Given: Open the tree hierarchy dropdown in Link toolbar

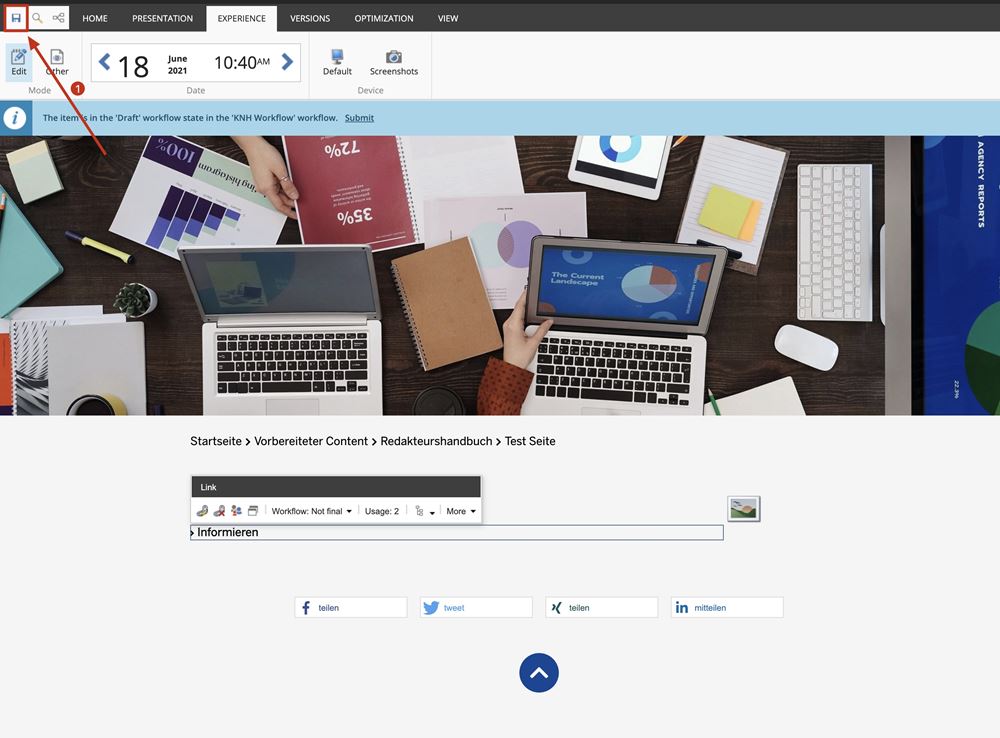Looking at the screenshot, I should (x=425, y=511).
